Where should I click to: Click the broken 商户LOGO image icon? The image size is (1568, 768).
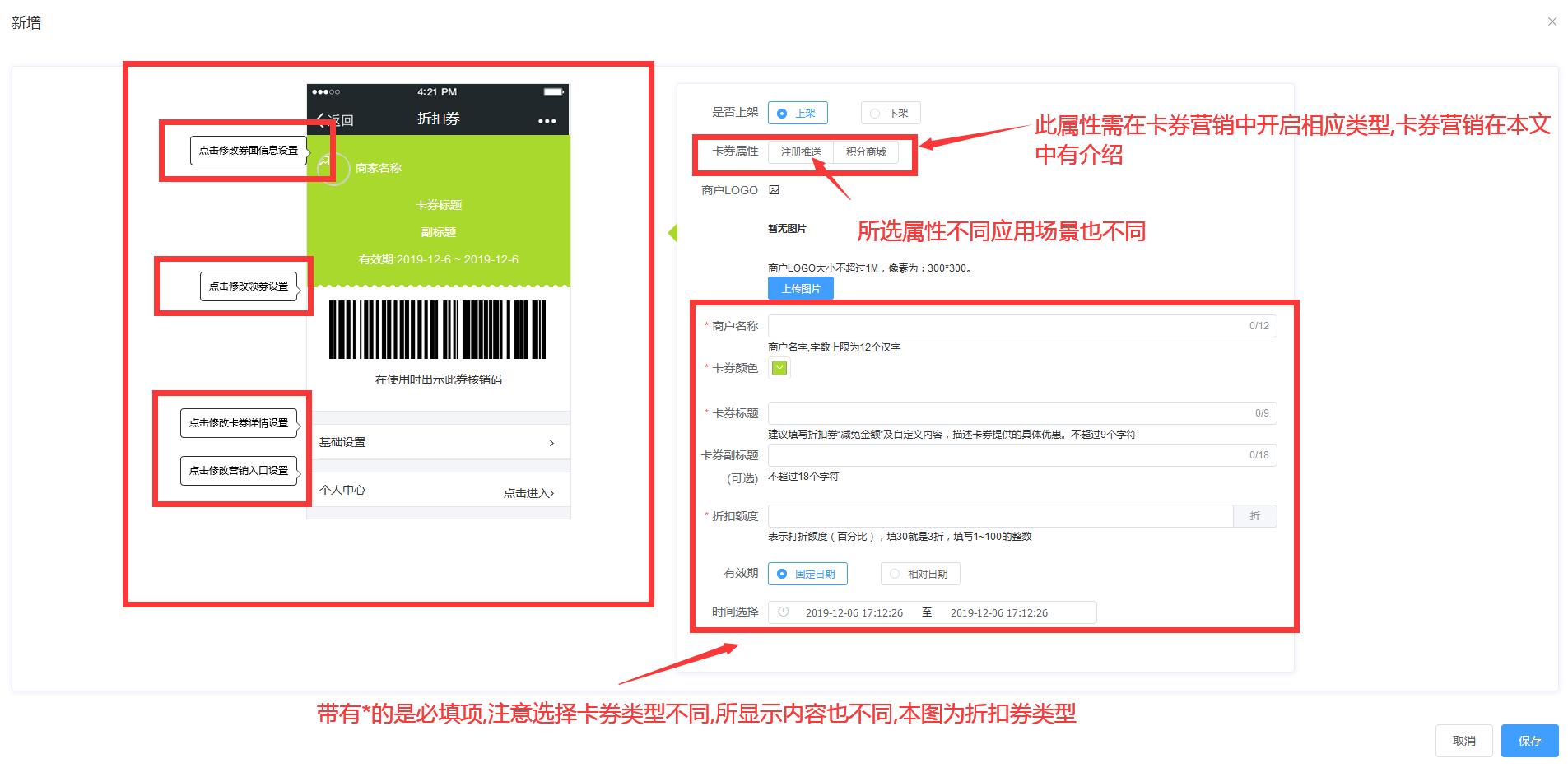pyautogui.click(x=774, y=190)
